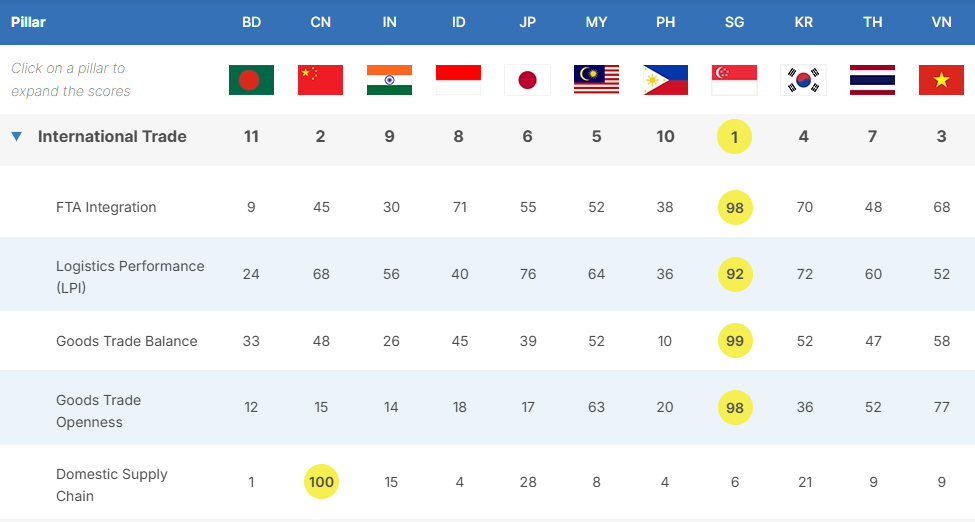Image resolution: width=975 pixels, height=522 pixels.
Task: Click the Malaysia flag icon
Action: click(x=596, y=80)
